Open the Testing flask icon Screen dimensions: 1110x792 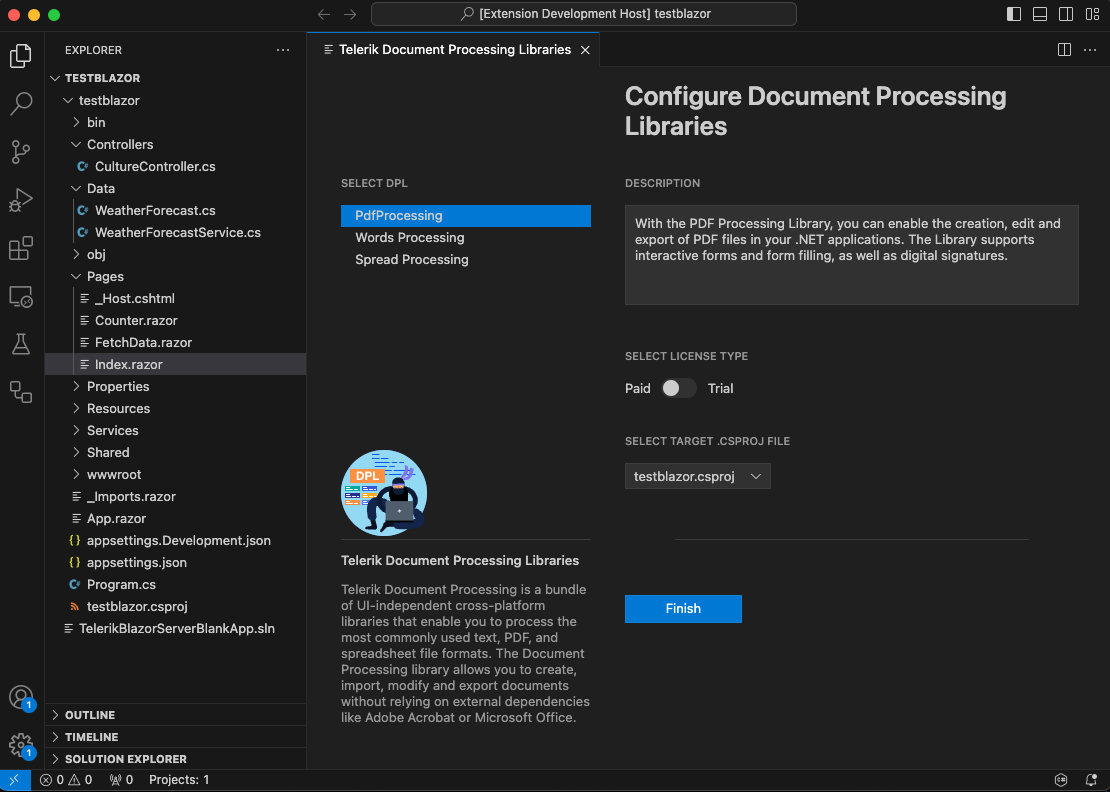(x=21, y=344)
